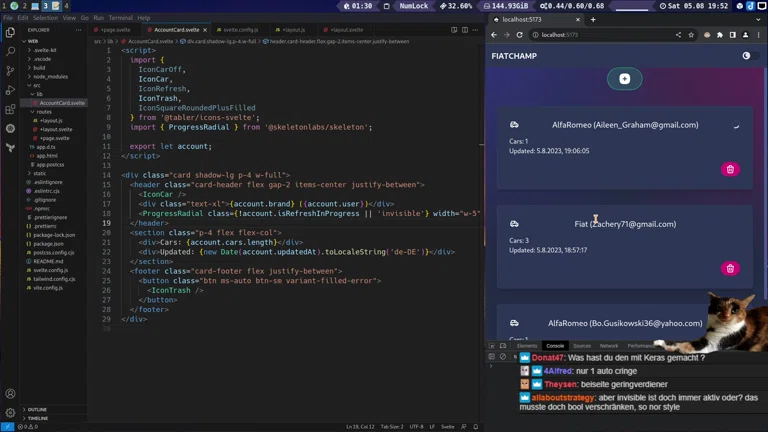This screenshot has width=768, height=432.
Task: Delete the Aileen_Graham AlfaRomeo account
Action: (730, 169)
